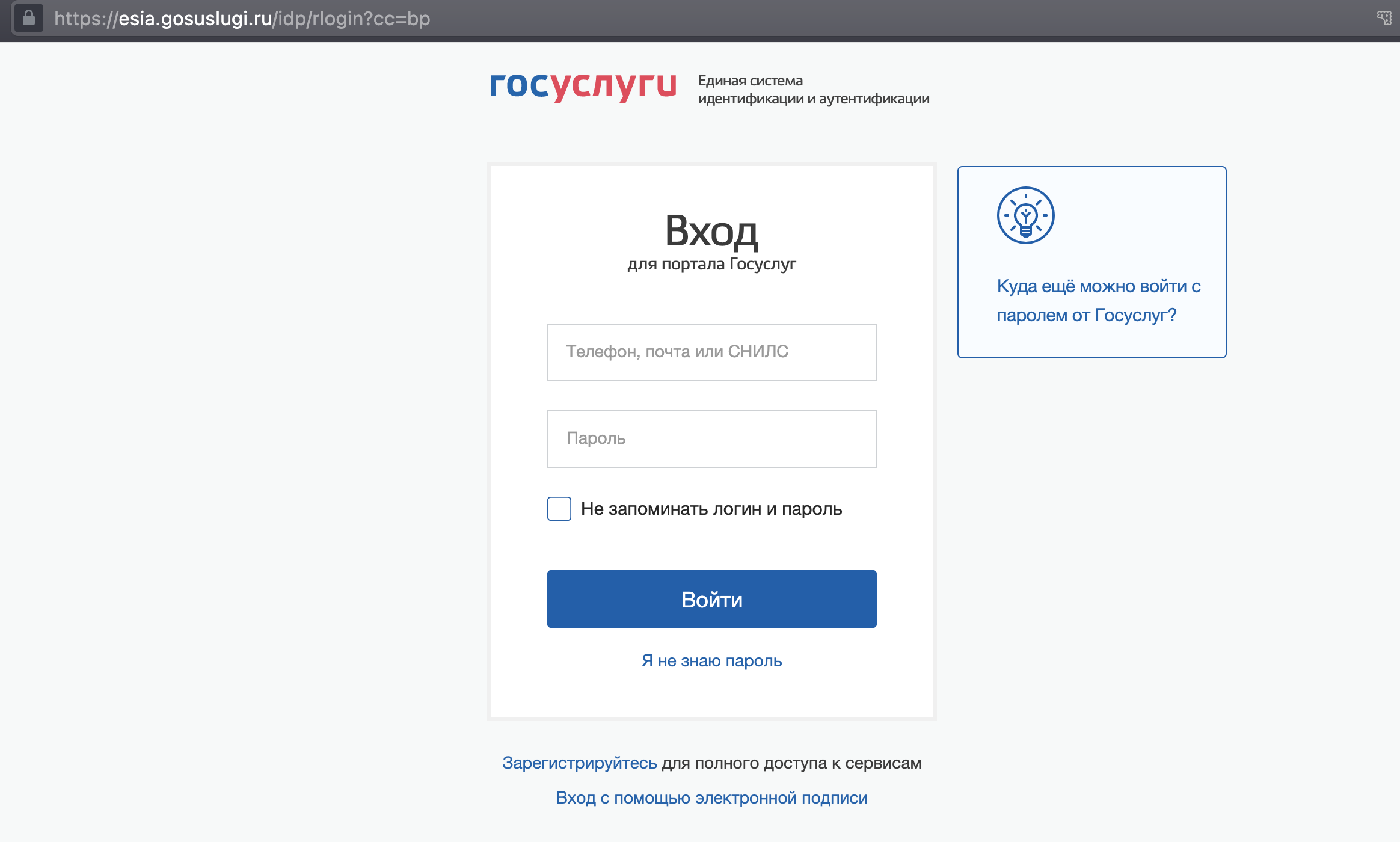Click the для полного доступа к сервисам text

pos(791,763)
